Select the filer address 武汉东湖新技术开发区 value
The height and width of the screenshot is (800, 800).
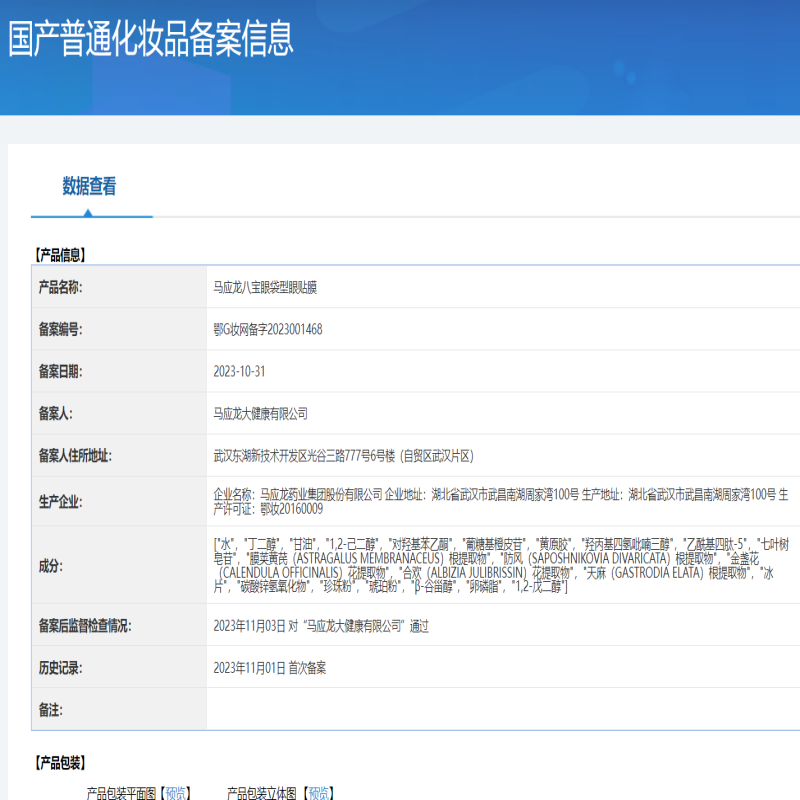pos(343,456)
